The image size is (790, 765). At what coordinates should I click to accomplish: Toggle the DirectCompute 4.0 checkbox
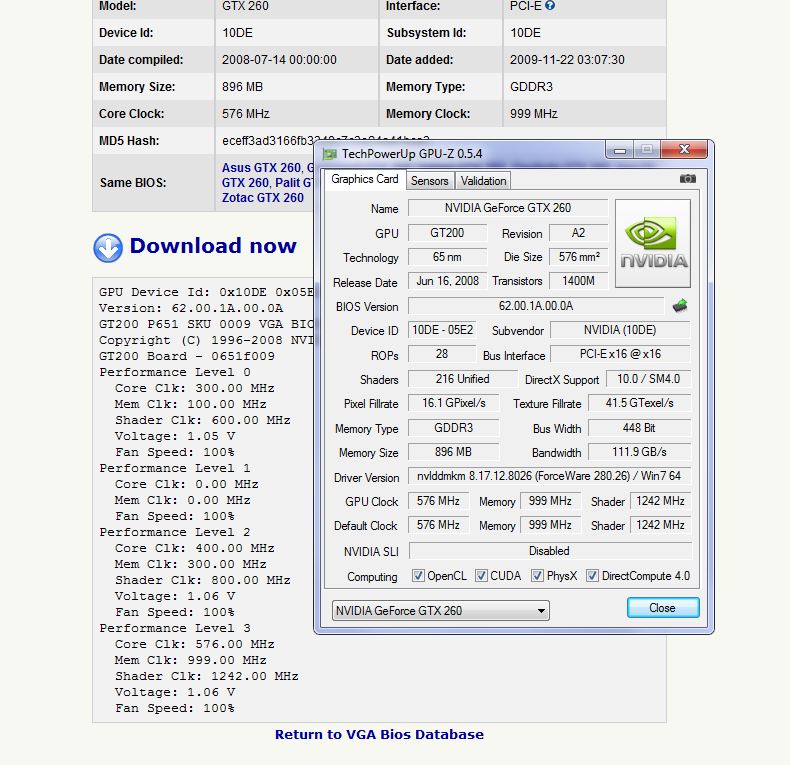click(592, 576)
